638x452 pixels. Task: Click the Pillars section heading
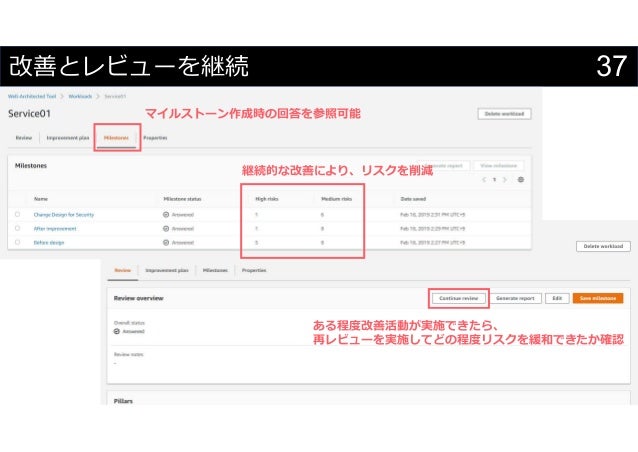point(123,401)
